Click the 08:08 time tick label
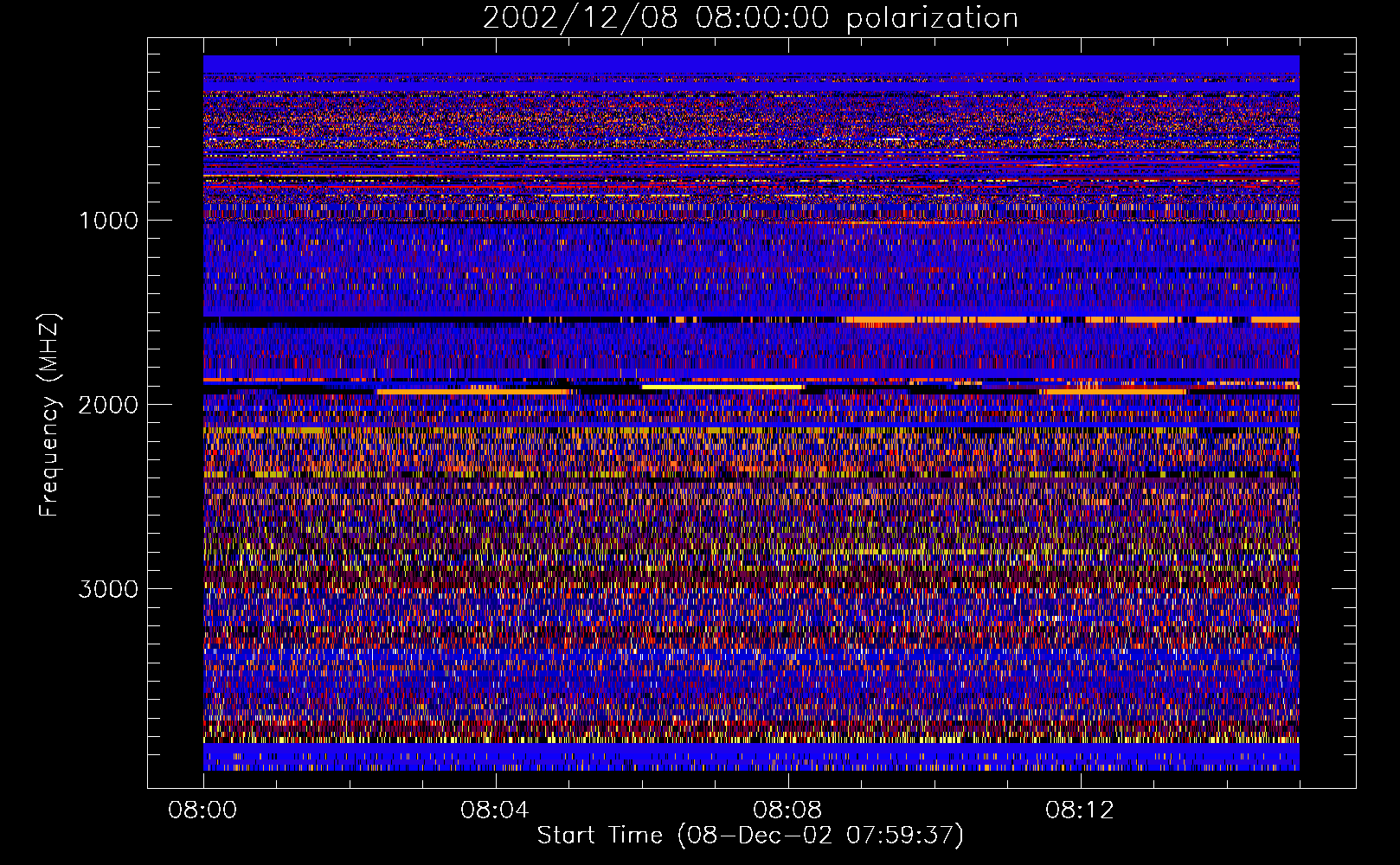The width and height of the screenshot is (1400, 865). point(787,811)
